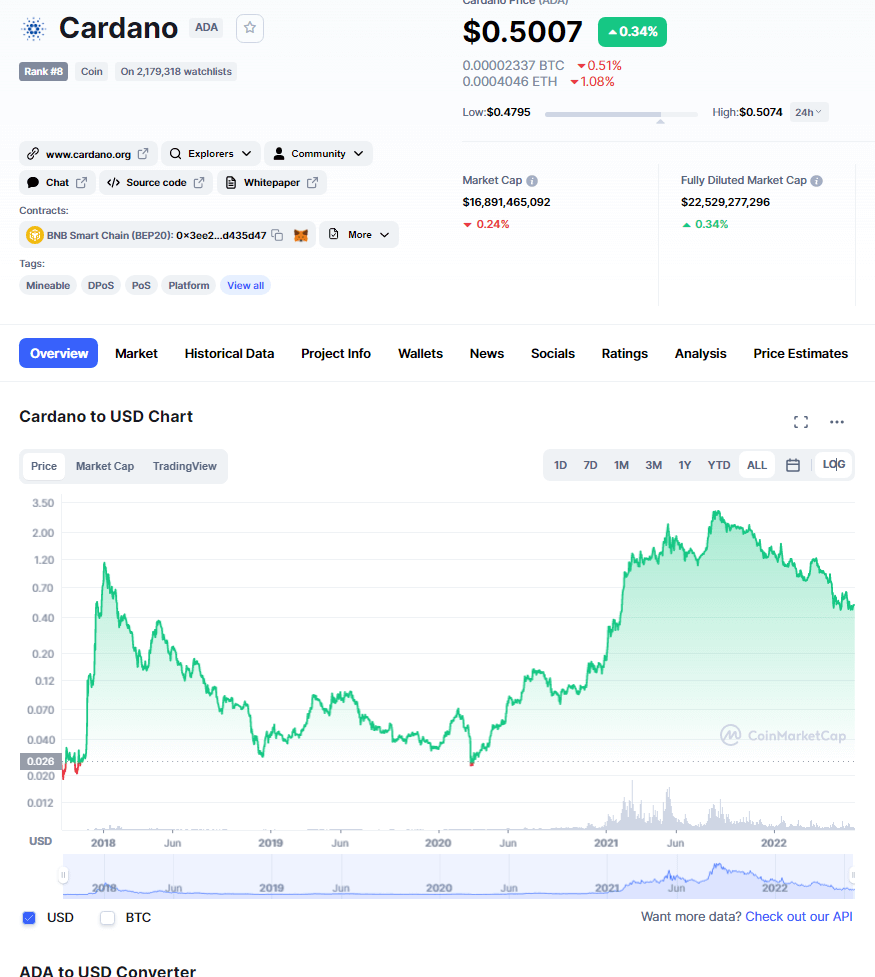The width and height of the screenshot is (875, 977).
Task: Toggle the LOG scale button
Action: pos(834,464)
